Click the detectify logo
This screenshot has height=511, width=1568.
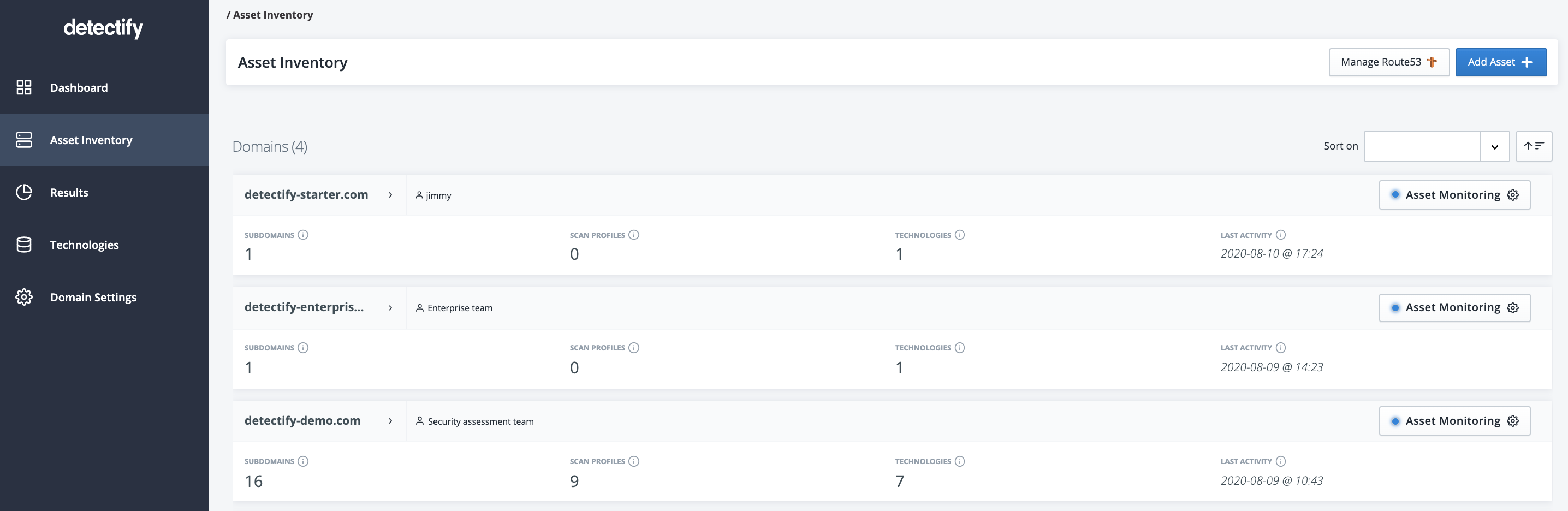104,27
